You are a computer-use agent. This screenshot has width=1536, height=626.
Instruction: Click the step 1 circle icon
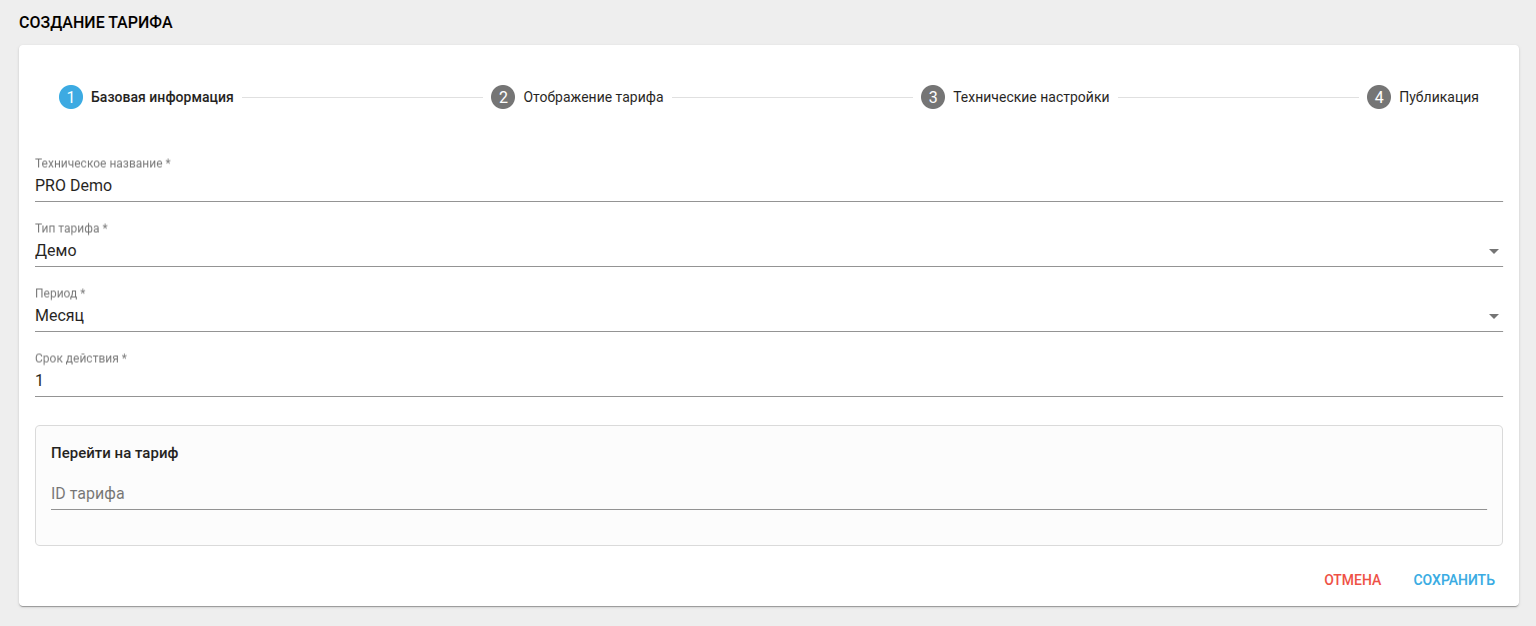point(71,97)
